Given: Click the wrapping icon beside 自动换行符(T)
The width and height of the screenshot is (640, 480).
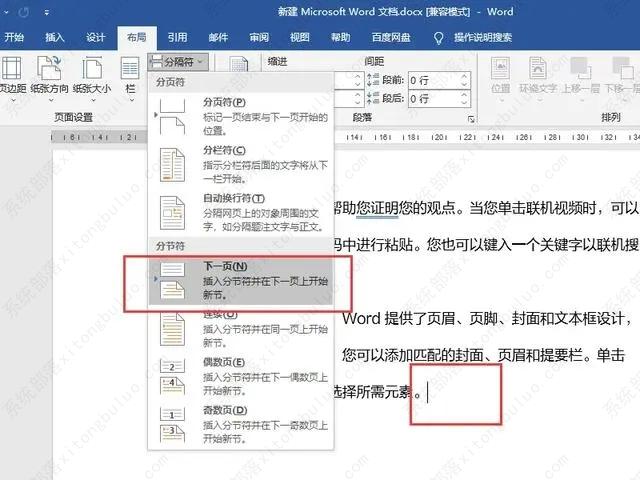Looking at the screenshot, I should (x=172, y=213).
